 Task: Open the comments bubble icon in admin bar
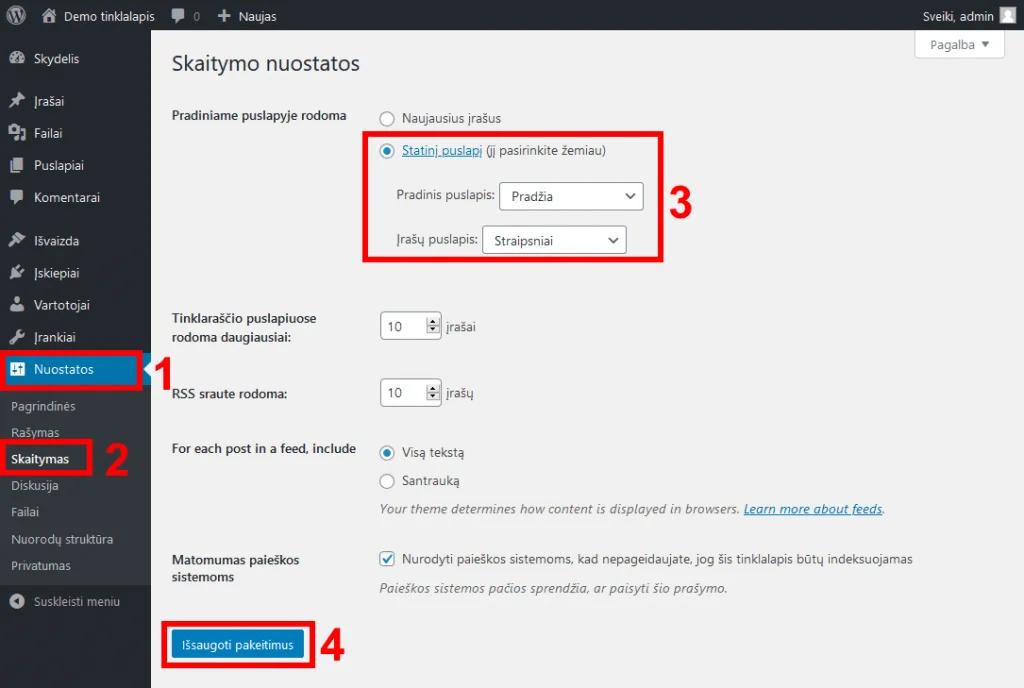click(x=178, y=16)
